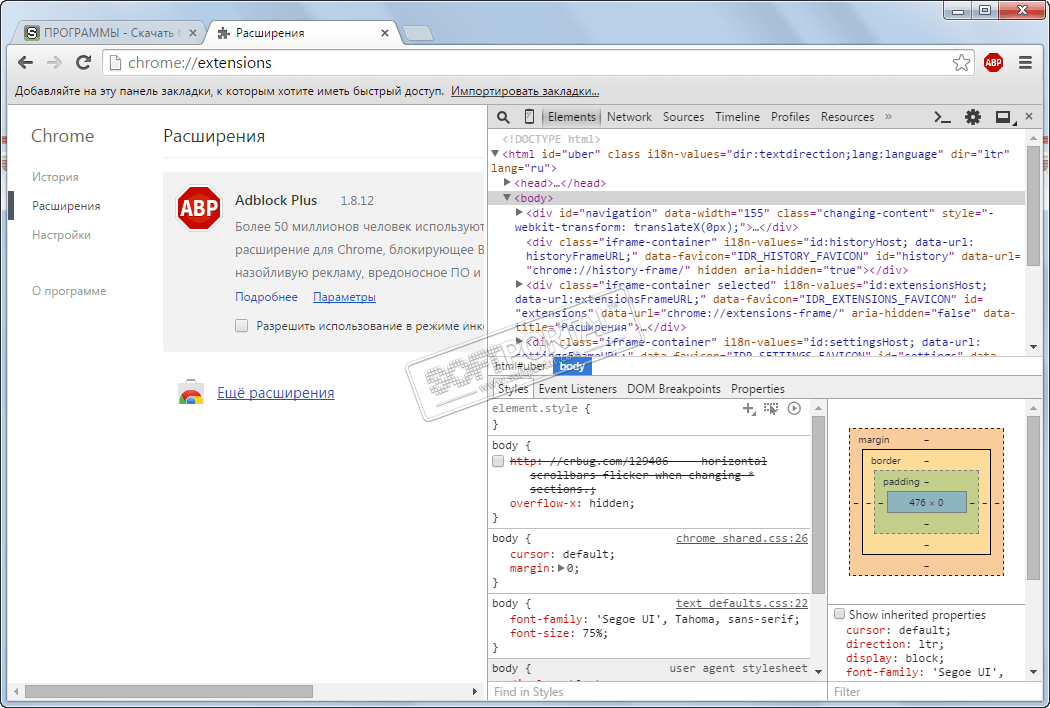The width and height of the screenshot is (1050, 708).
Task: Focus the computed Filter field
Action: coord(934,692)
